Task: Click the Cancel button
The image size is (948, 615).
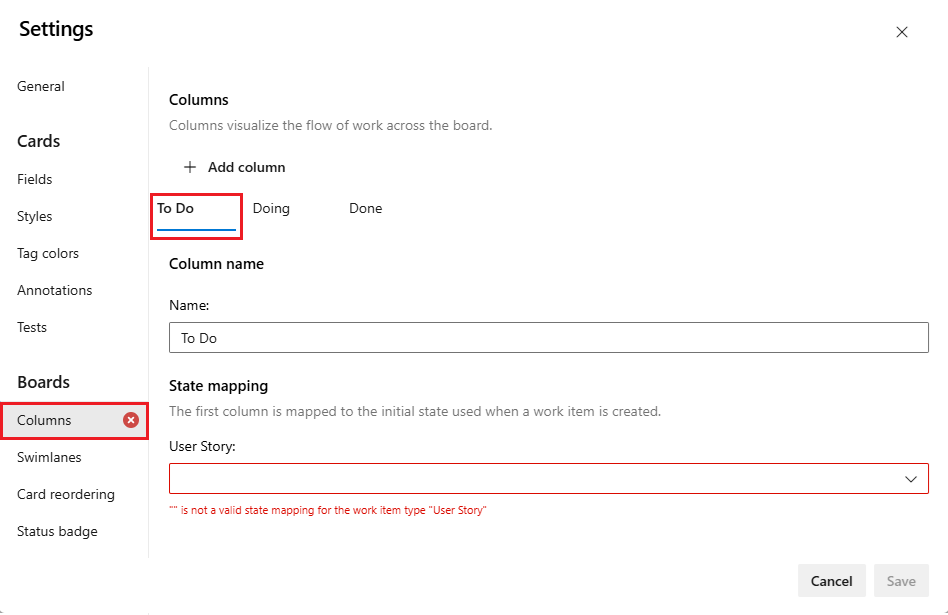Action: tap(831, 580)
